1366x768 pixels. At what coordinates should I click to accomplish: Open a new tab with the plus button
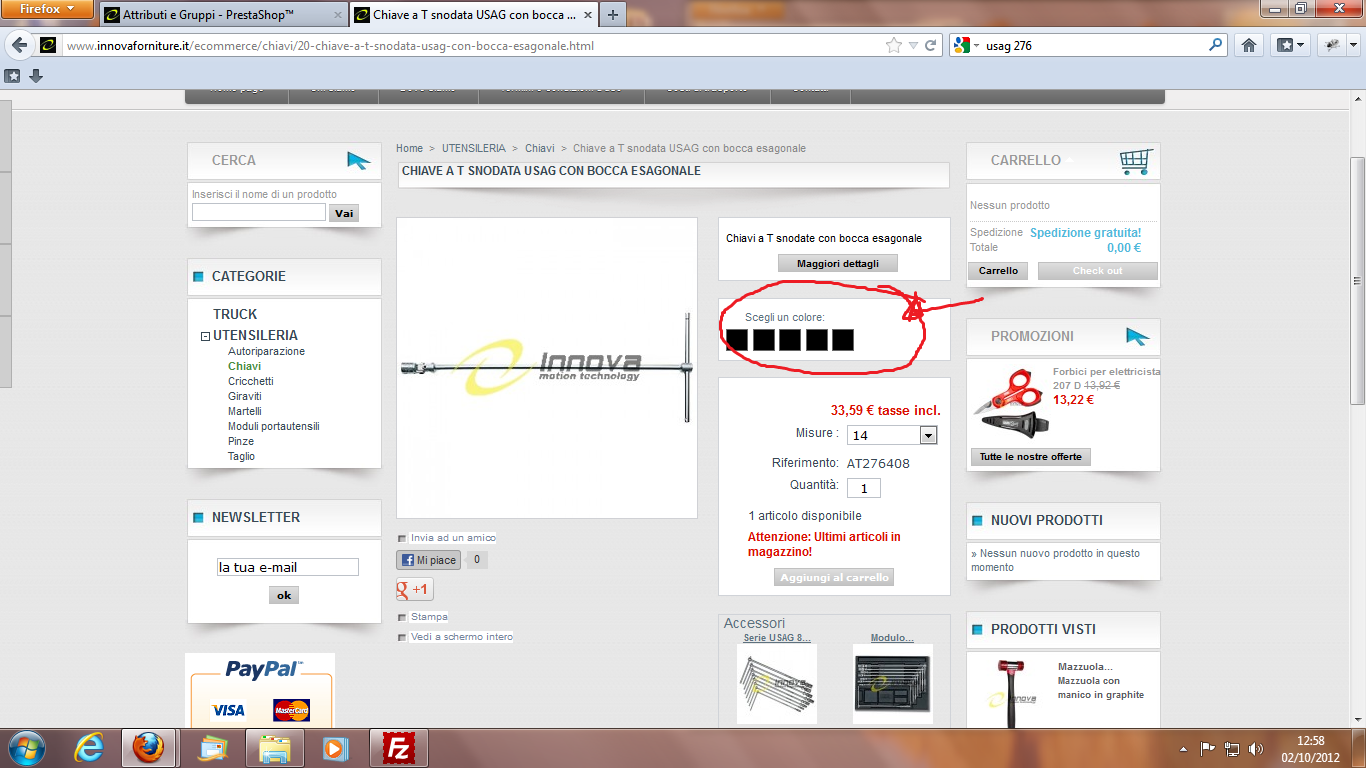coord(613,15)
